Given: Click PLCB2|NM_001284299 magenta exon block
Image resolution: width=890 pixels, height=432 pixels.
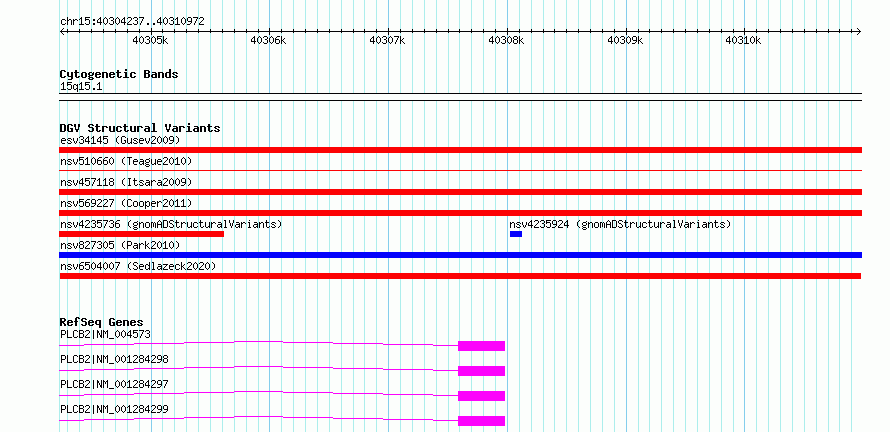Looking at the screenshot, I should click(481, 421).
